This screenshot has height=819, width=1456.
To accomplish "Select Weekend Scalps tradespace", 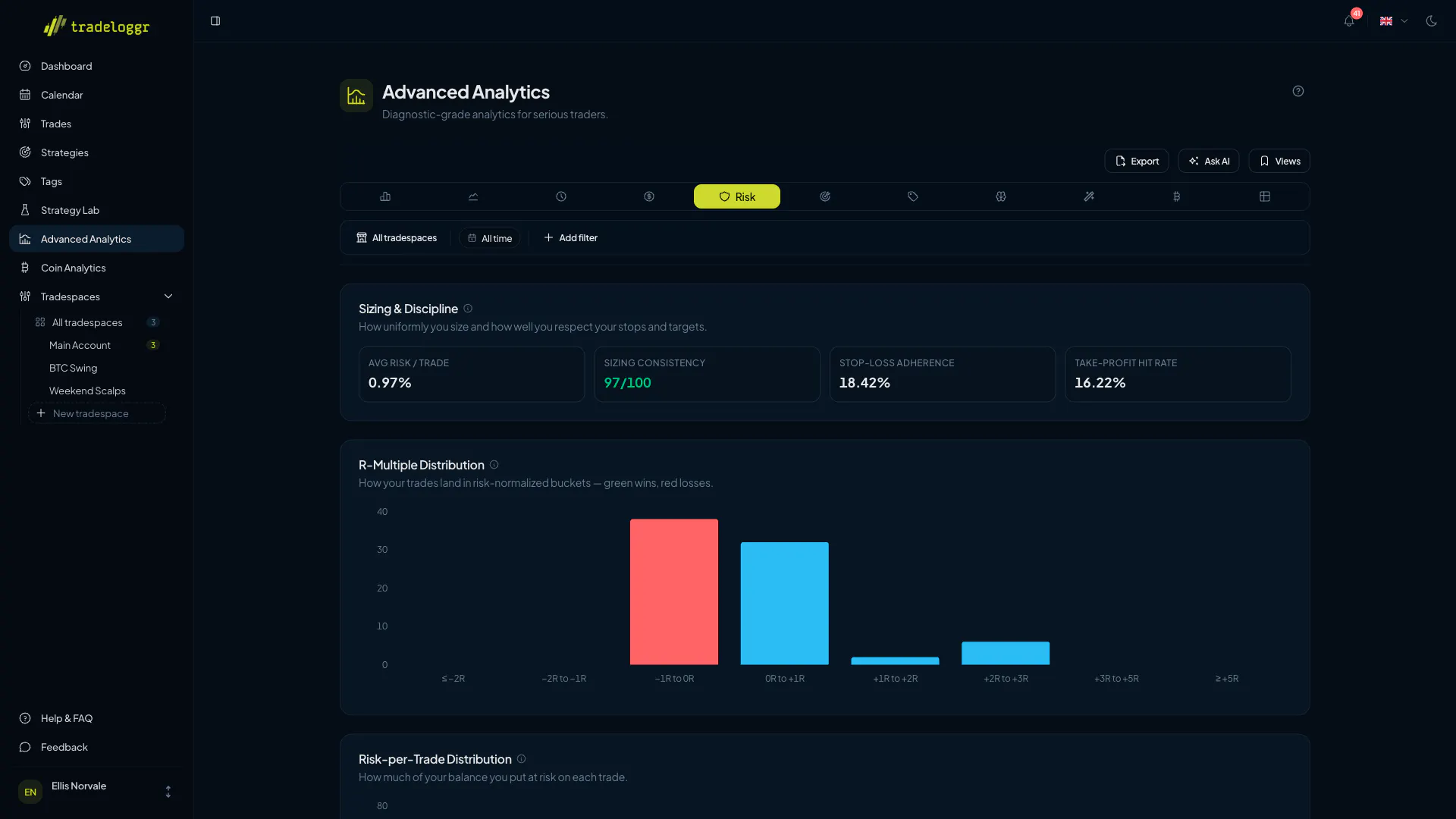I will click(x=97, y=391).
